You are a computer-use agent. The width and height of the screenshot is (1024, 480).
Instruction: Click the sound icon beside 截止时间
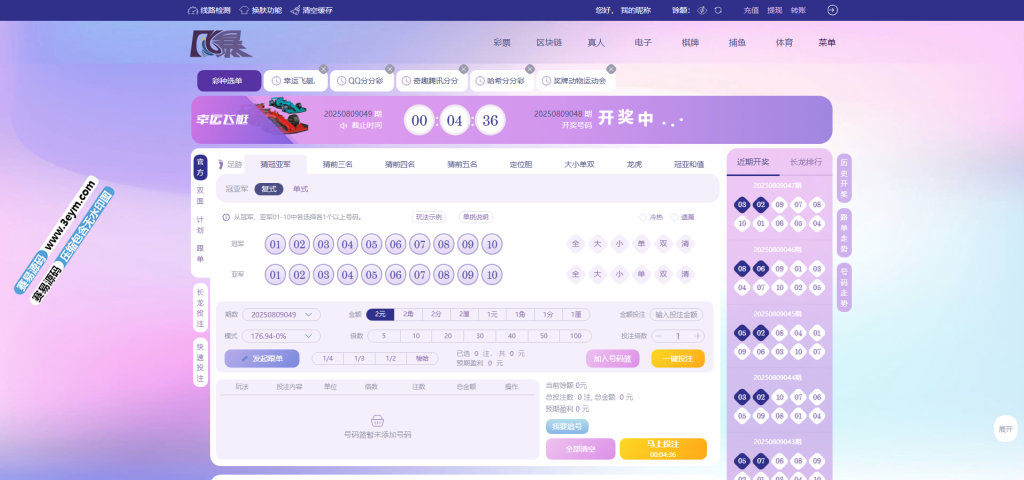coord(343,126)
